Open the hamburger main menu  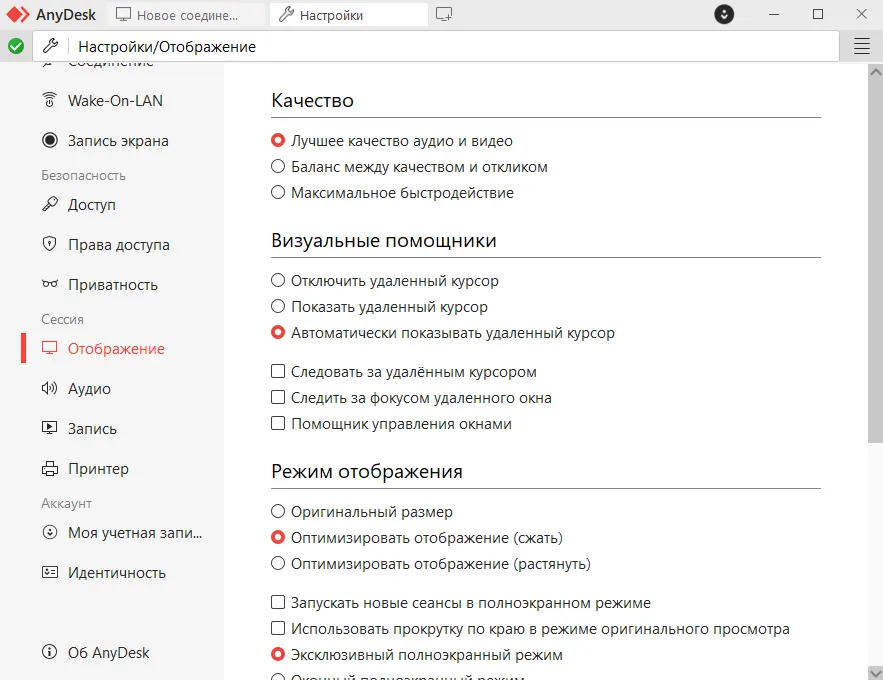861,46
